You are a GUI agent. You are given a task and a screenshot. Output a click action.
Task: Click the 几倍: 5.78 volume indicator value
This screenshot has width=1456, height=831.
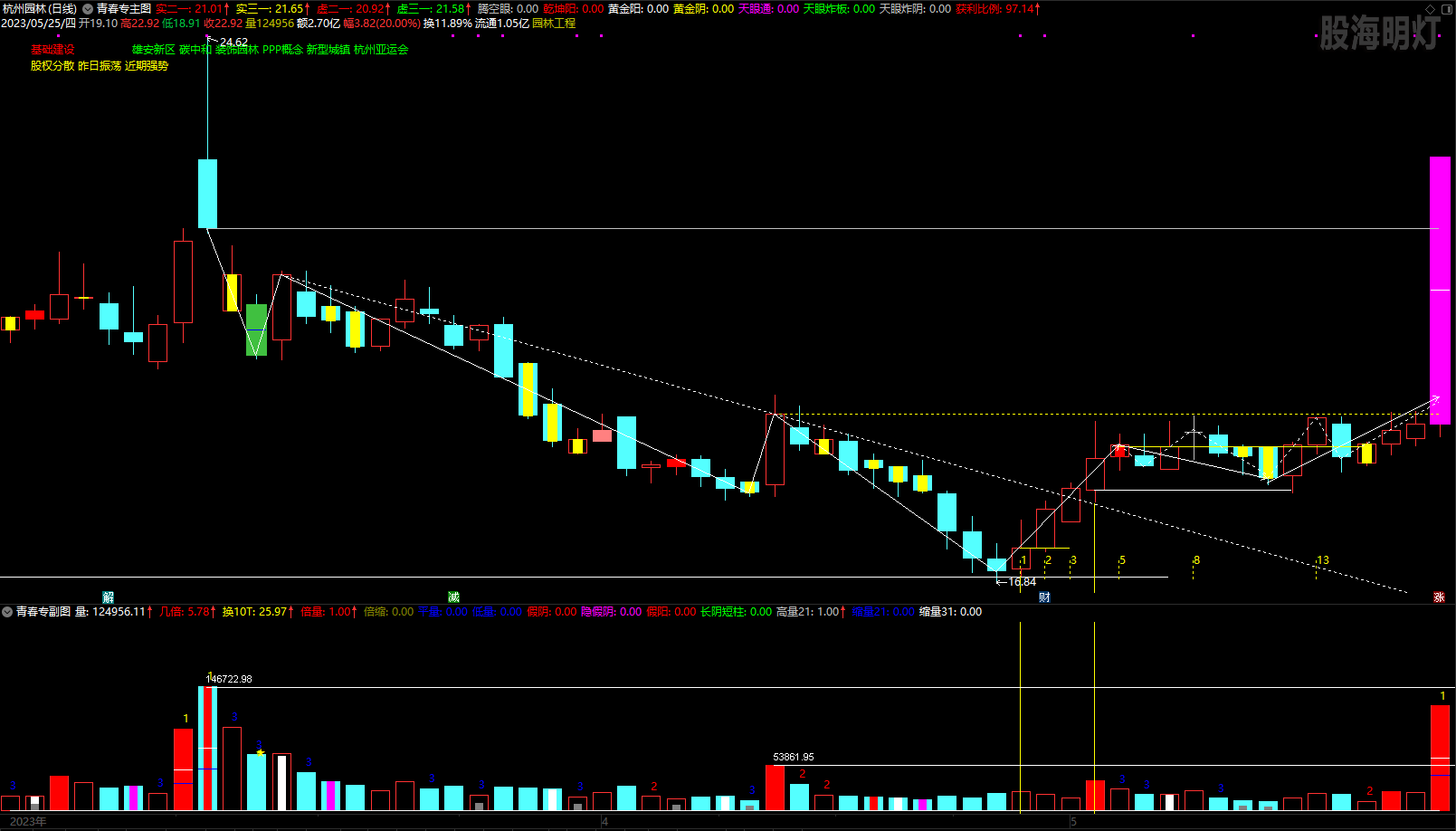[x=187, y=612]
